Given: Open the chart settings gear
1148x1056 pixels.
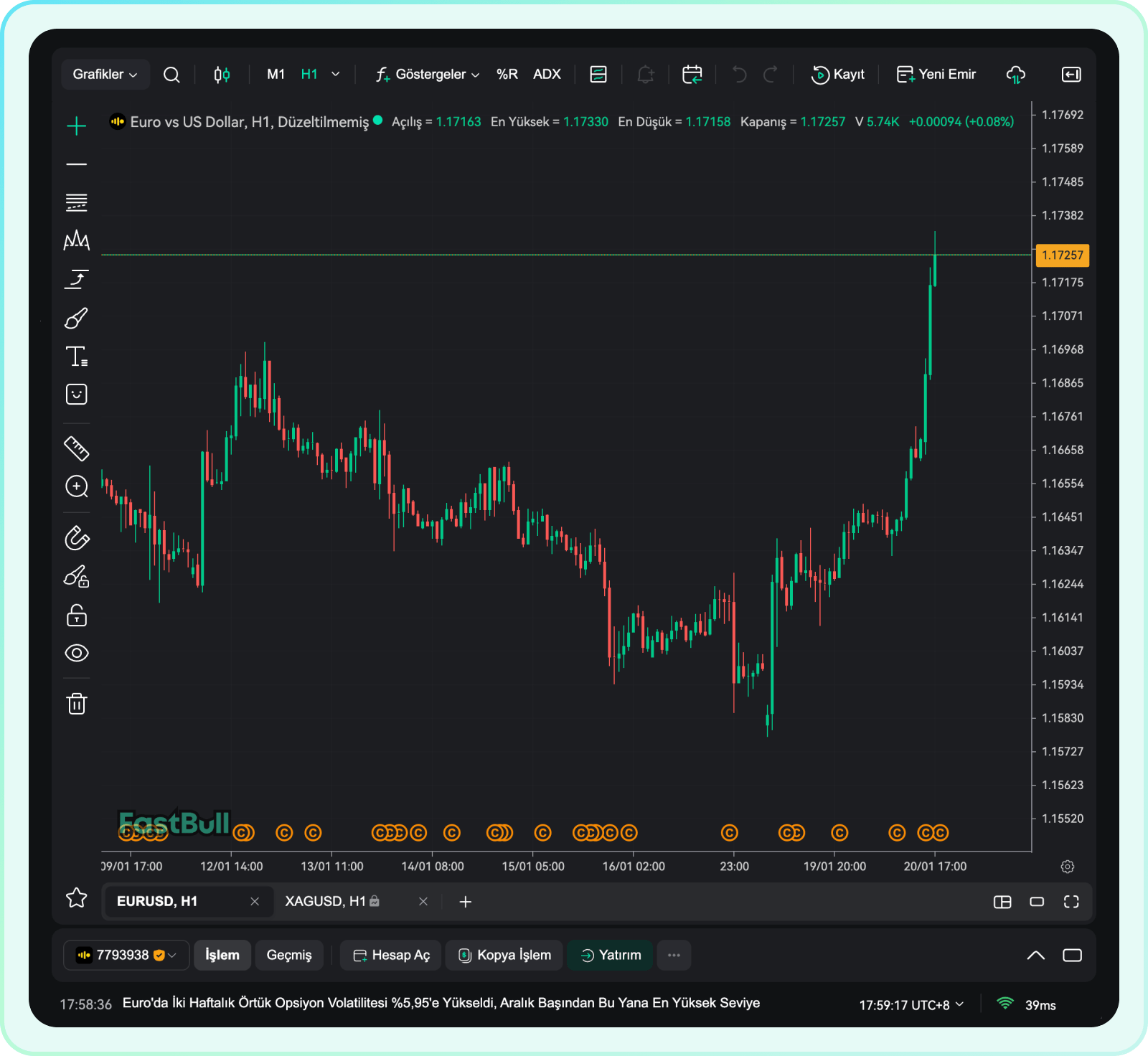Looking at the screenshot, I should [x=1067, y=867].
